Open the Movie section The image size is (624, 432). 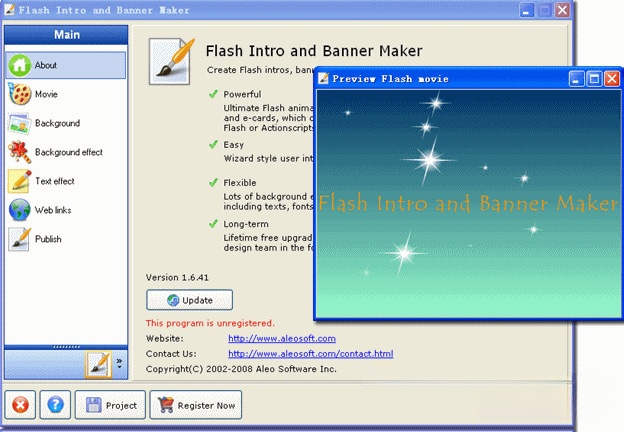pyautogui.click(x=66, y=94)
